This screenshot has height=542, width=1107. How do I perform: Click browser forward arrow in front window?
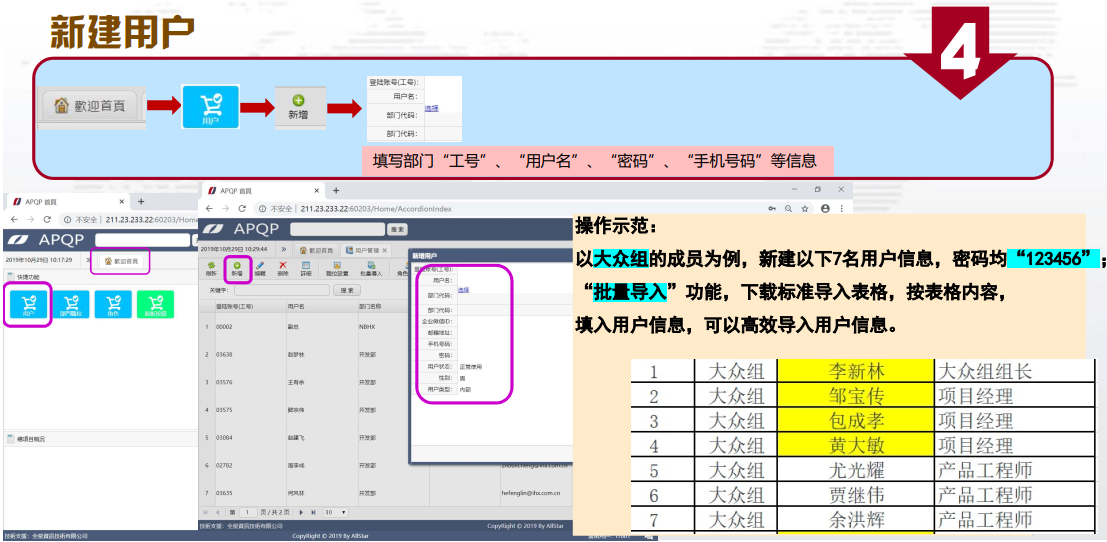pyautogui.click(x=226, y=209)
